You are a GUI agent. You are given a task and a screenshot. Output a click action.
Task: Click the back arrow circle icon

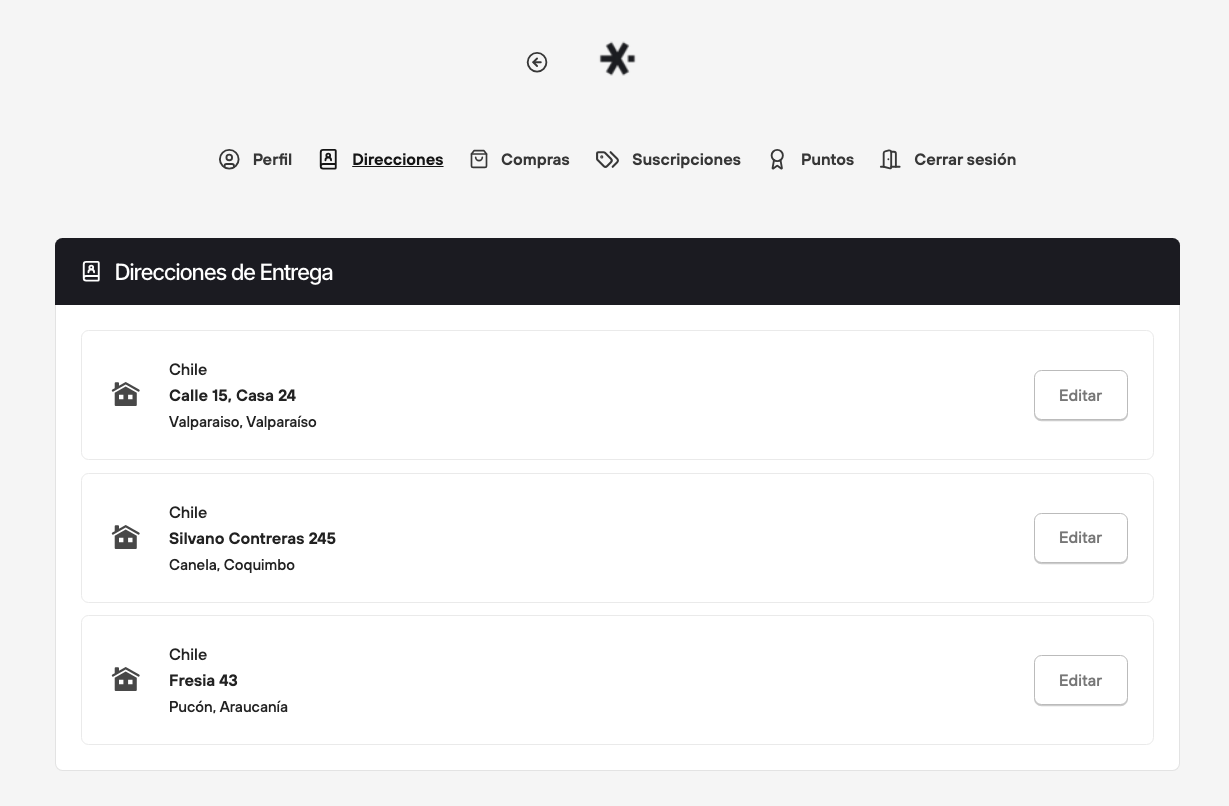(x=537, y=62)
